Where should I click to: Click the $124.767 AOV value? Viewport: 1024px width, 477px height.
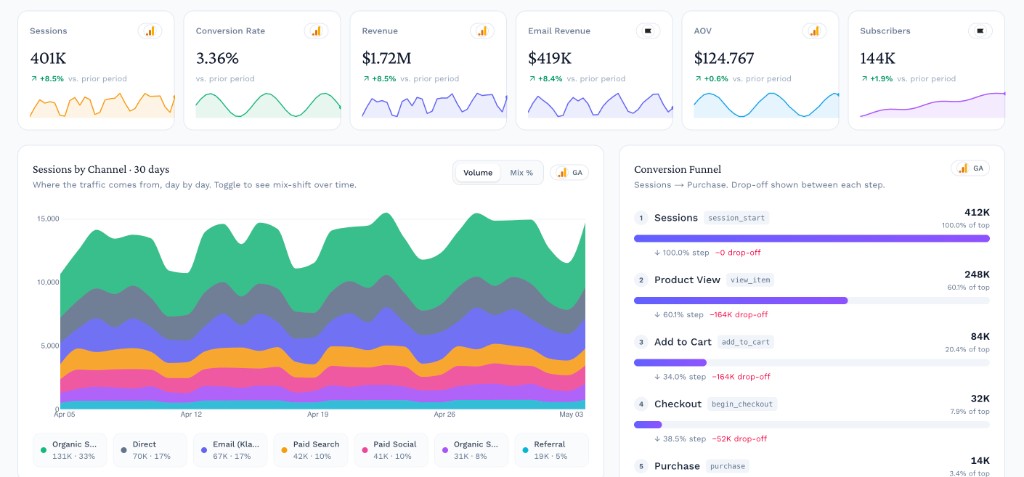[724, 58]
